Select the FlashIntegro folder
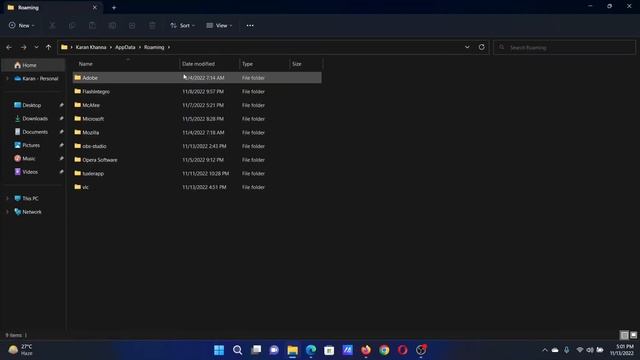The height and width of the screenshot is (360, 640). tap(197, 91)
